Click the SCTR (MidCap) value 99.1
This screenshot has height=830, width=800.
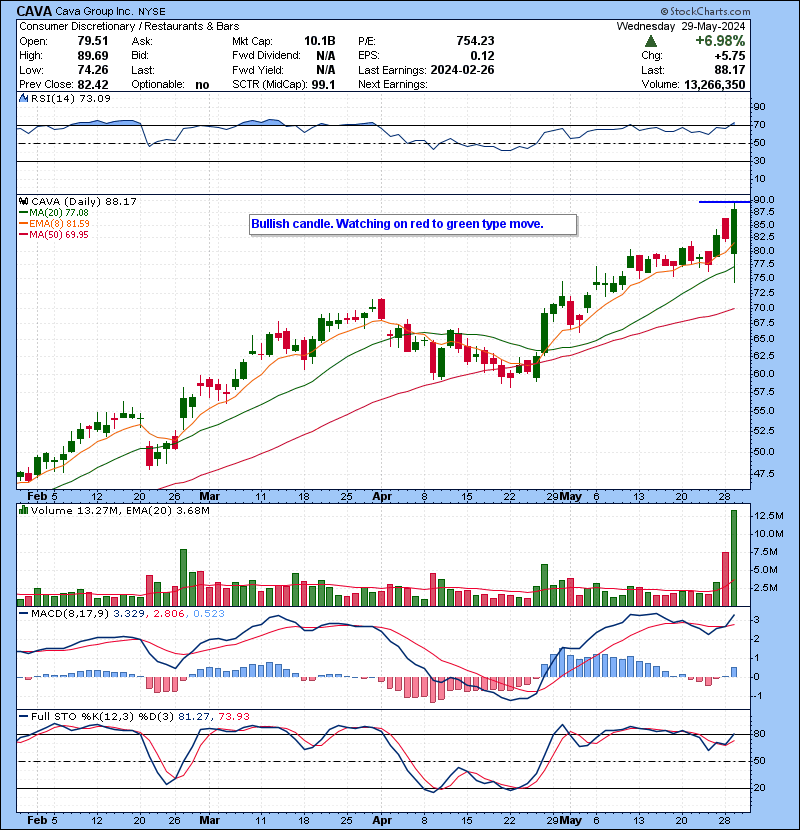pos(323,85)
